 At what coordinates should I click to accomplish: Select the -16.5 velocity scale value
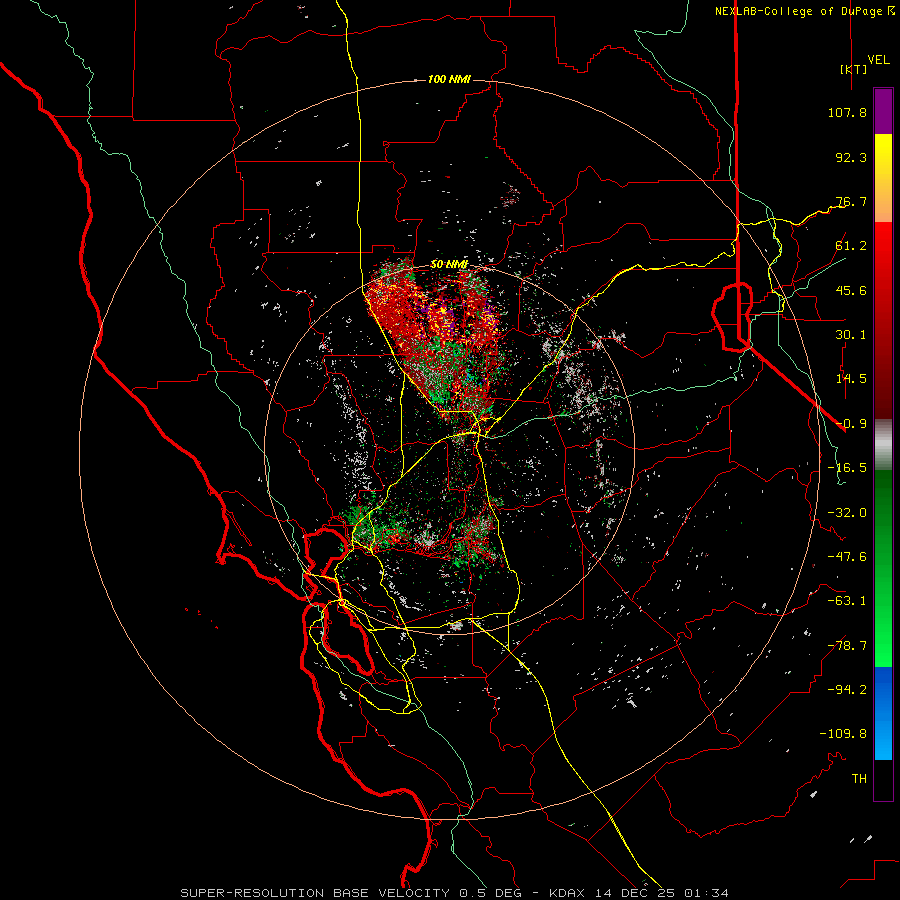click(847, 468)
